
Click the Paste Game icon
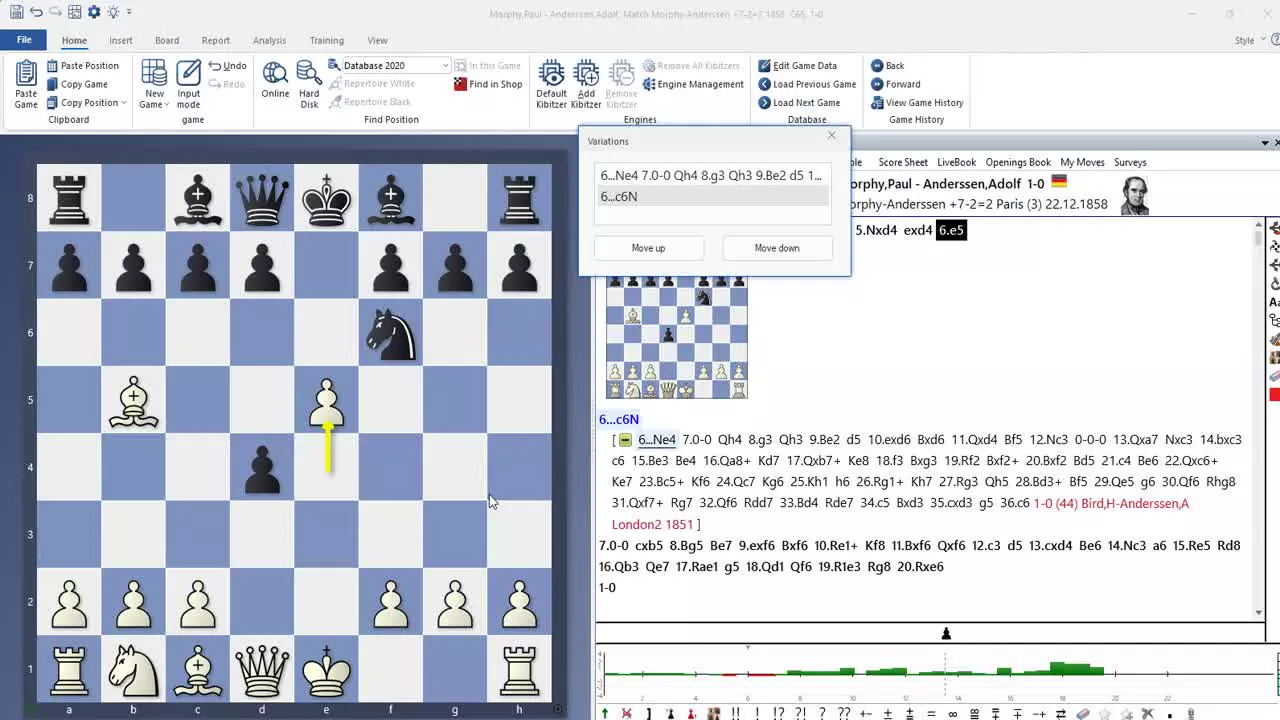point(26,84)
